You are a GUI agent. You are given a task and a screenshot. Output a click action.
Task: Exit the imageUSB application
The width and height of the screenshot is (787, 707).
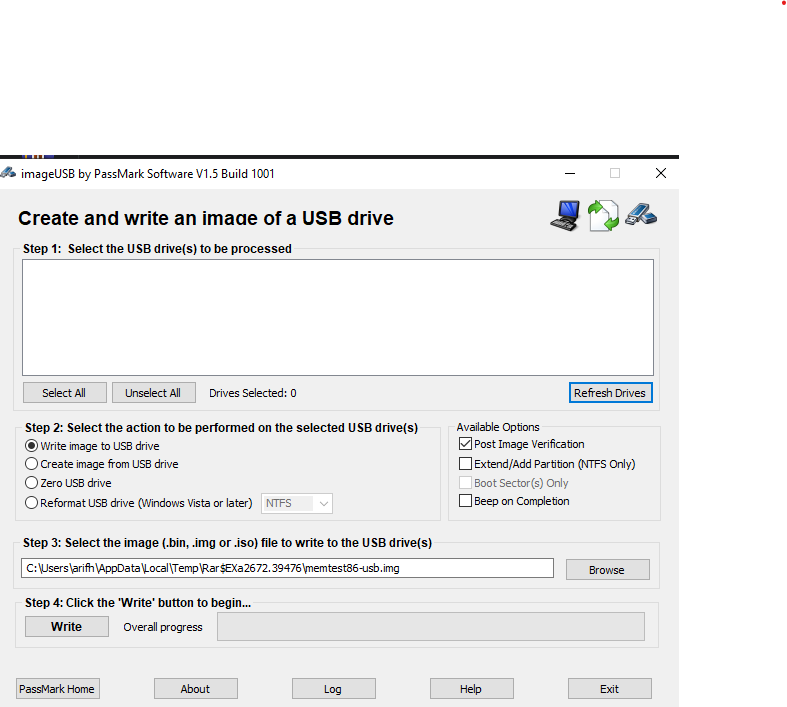[x=610, y=689]
